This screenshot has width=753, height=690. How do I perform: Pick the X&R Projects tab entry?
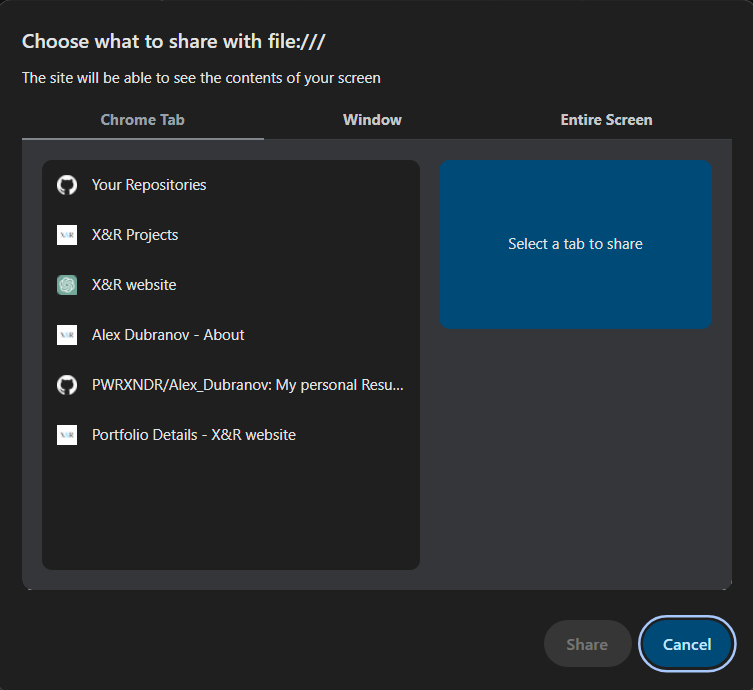pos(231,235)
